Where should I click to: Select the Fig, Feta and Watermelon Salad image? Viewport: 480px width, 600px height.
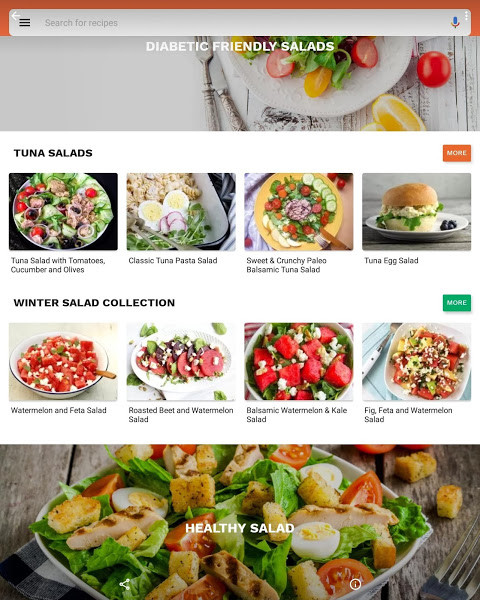(x=416, y=362)
